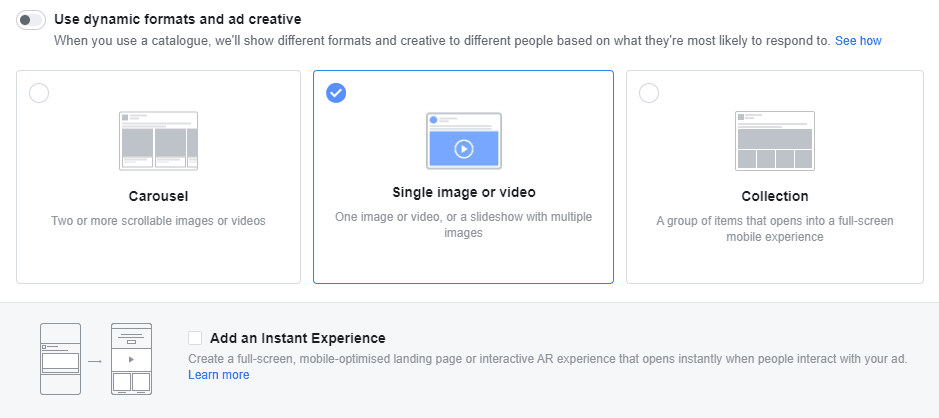Click the Carousel description about scrollable images

tap(158, 220)
